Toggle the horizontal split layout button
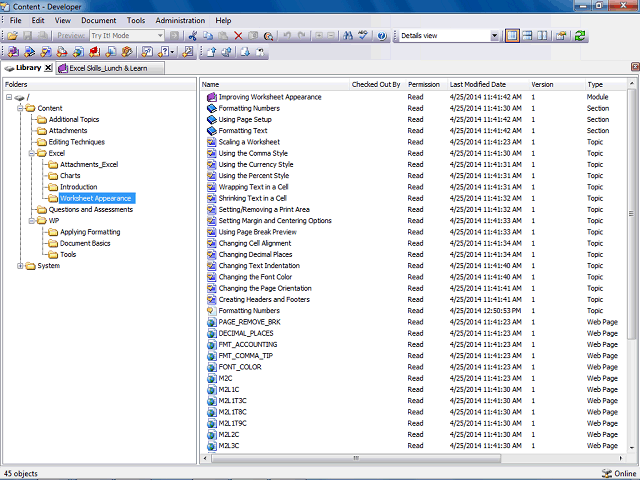The height and width of the screenshot is (480, 640). tap(527, 36)
